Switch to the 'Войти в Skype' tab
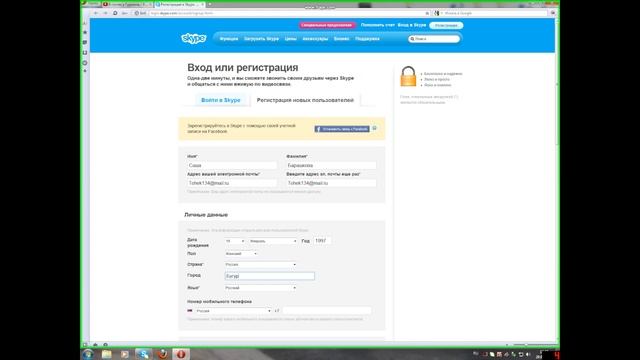The width and height of the screenshot is (640, 360). click(x=221, y=100)
